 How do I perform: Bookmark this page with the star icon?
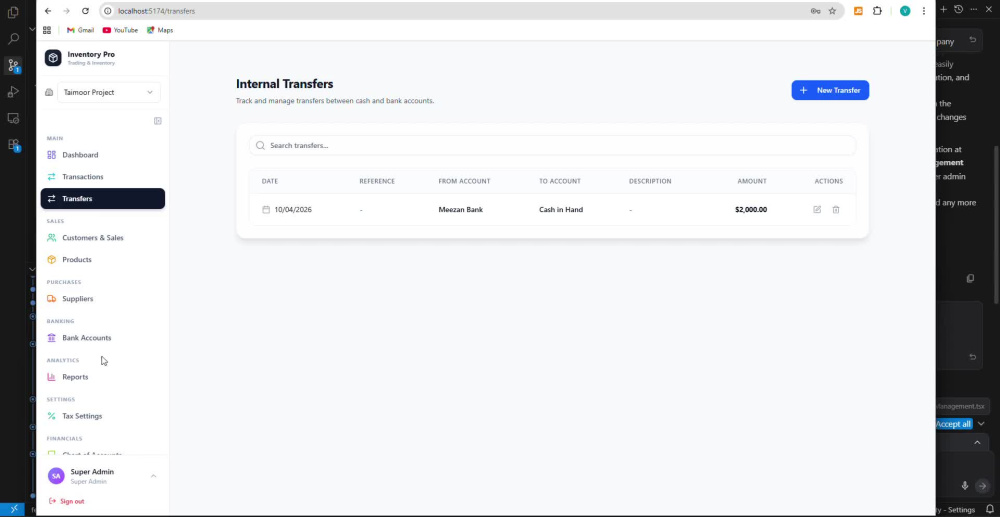pyautogui.click(x=832, y=11)
